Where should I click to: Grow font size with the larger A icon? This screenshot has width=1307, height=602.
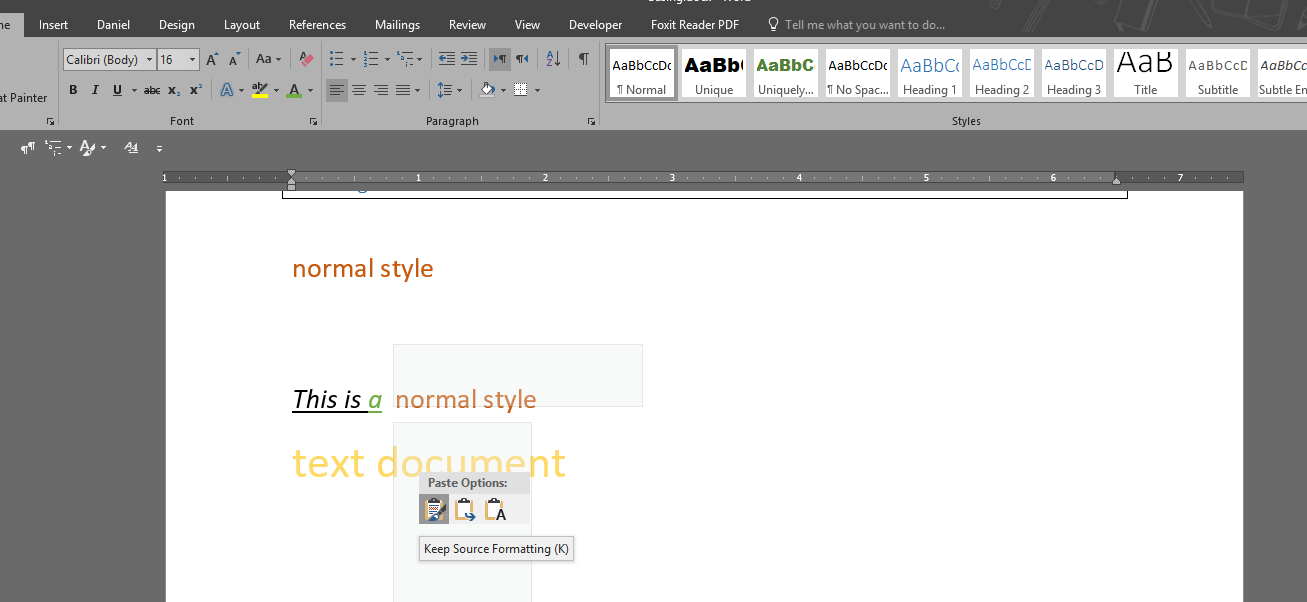212,60
